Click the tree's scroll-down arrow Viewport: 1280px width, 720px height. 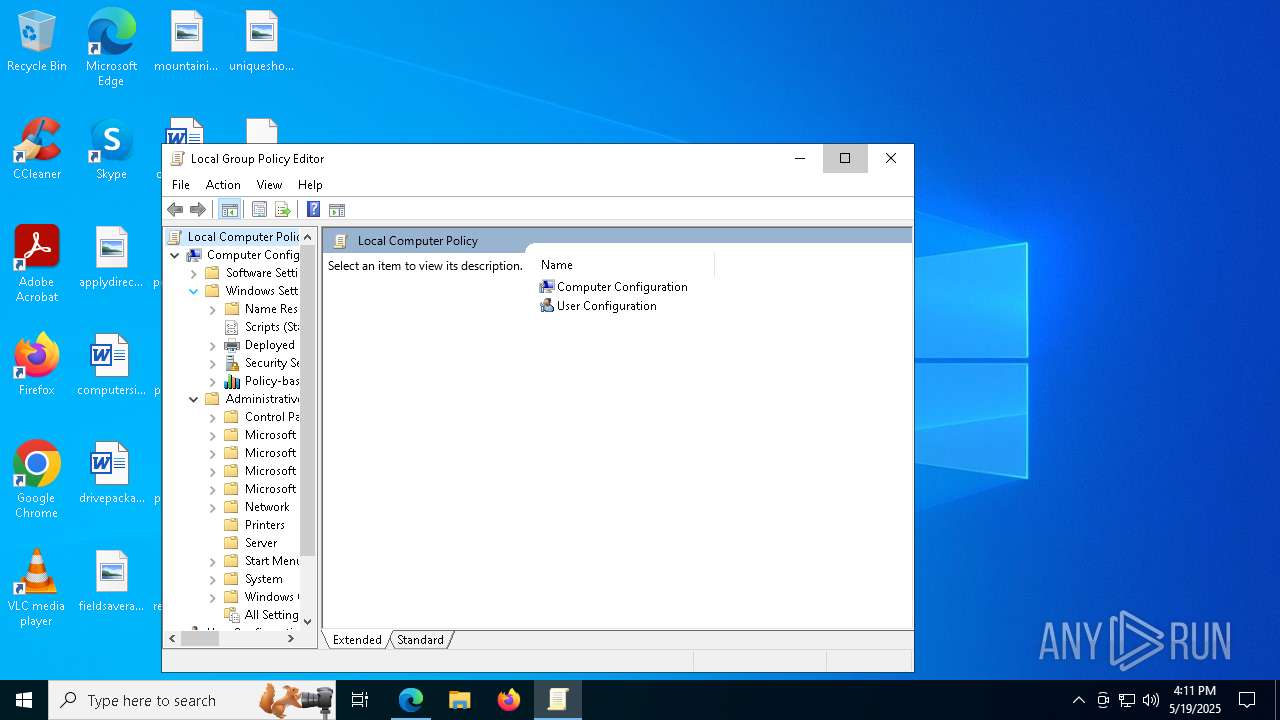pos(307,621)
